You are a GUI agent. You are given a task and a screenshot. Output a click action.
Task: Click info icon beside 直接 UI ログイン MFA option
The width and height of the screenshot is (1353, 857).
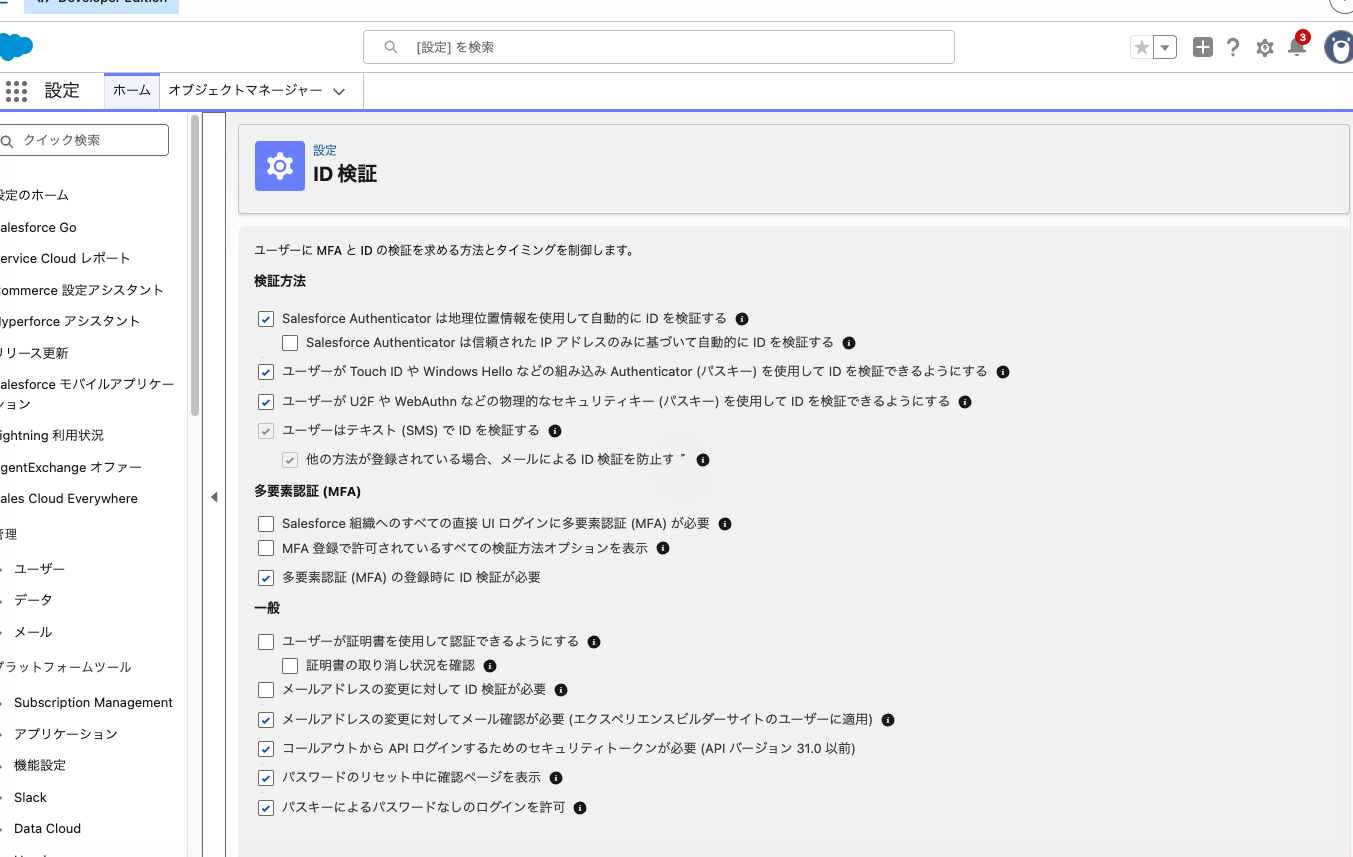point(725,524)
